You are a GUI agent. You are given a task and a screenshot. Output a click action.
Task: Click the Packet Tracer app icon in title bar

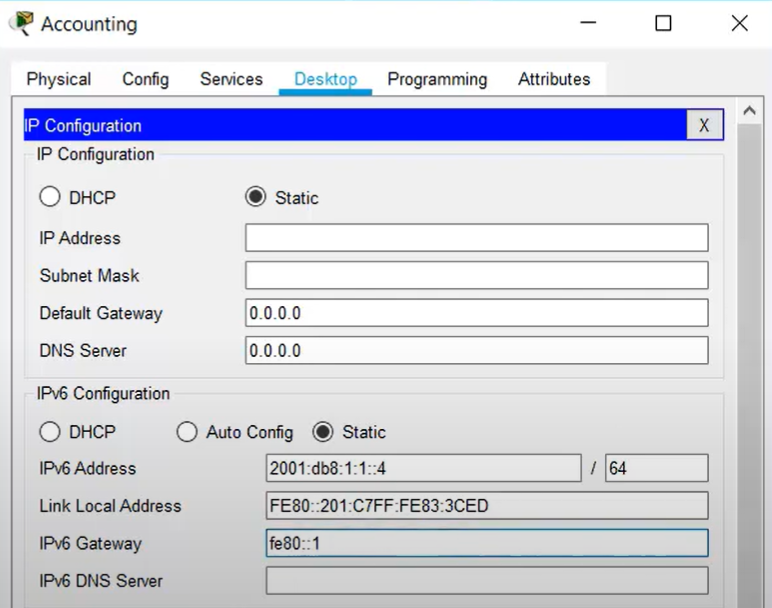click(x=21, y=23)
